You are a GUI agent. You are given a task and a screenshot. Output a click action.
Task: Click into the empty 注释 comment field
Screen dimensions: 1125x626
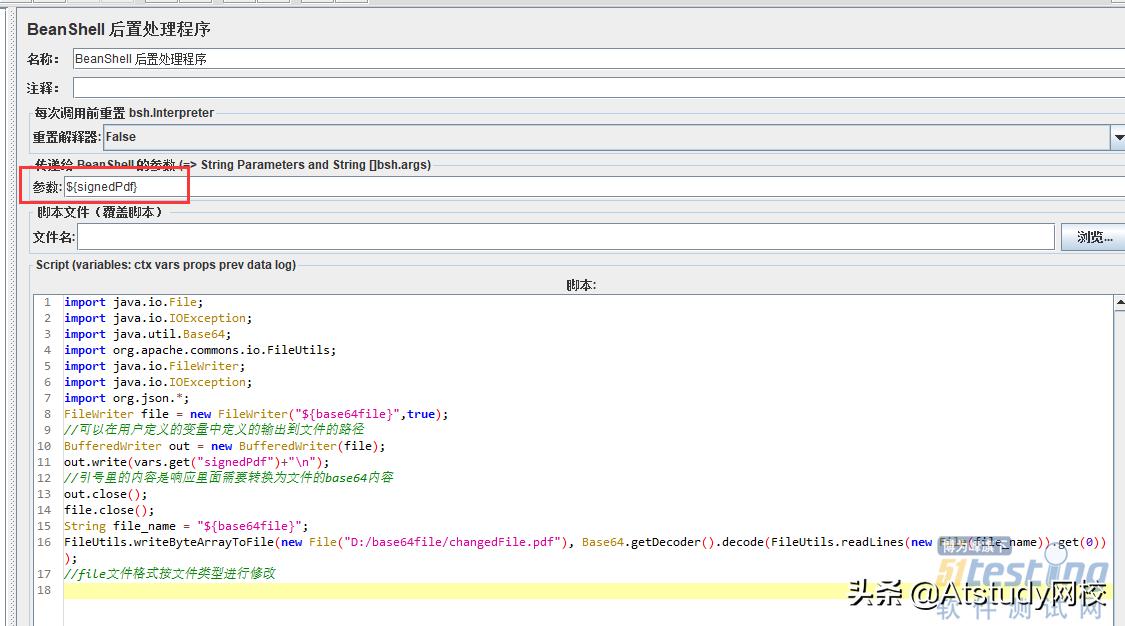590,88
